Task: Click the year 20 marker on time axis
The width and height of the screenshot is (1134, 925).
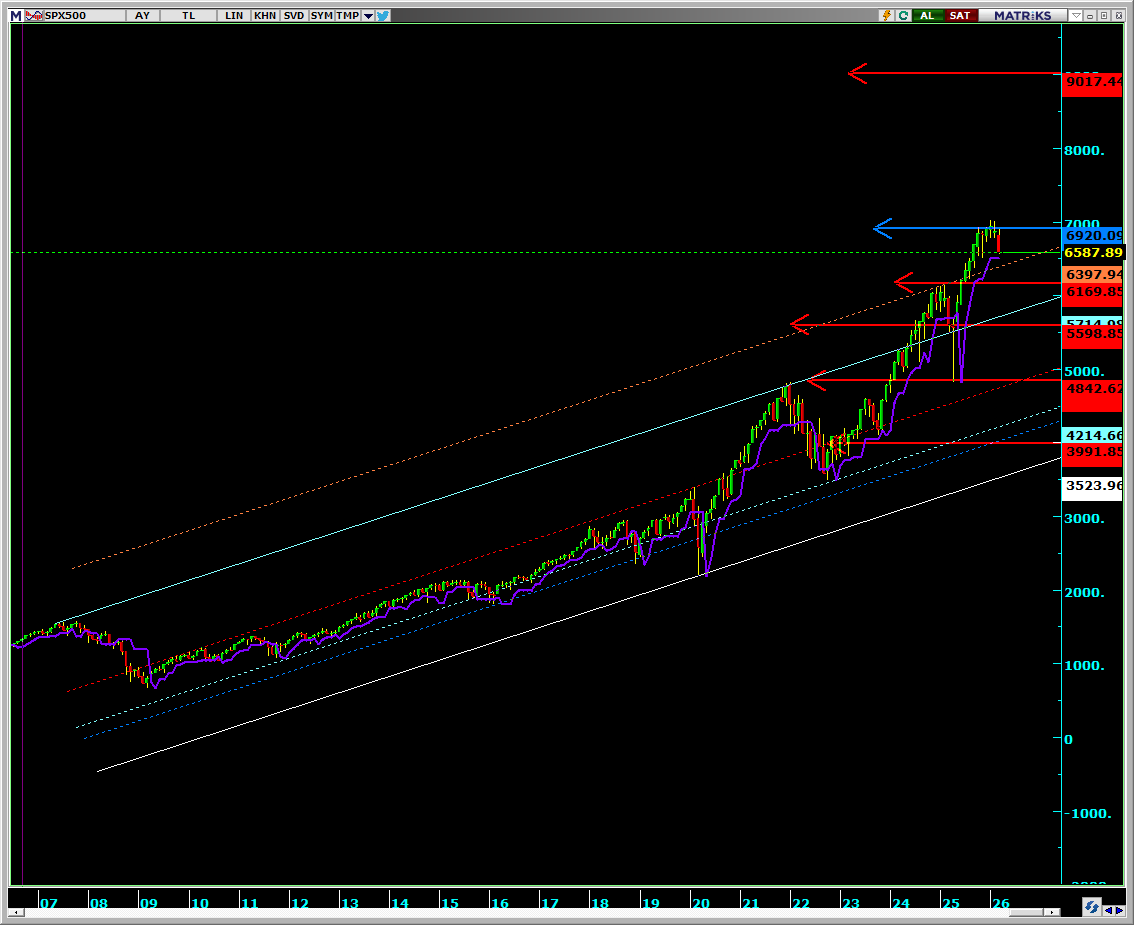Action: point(700,903)
